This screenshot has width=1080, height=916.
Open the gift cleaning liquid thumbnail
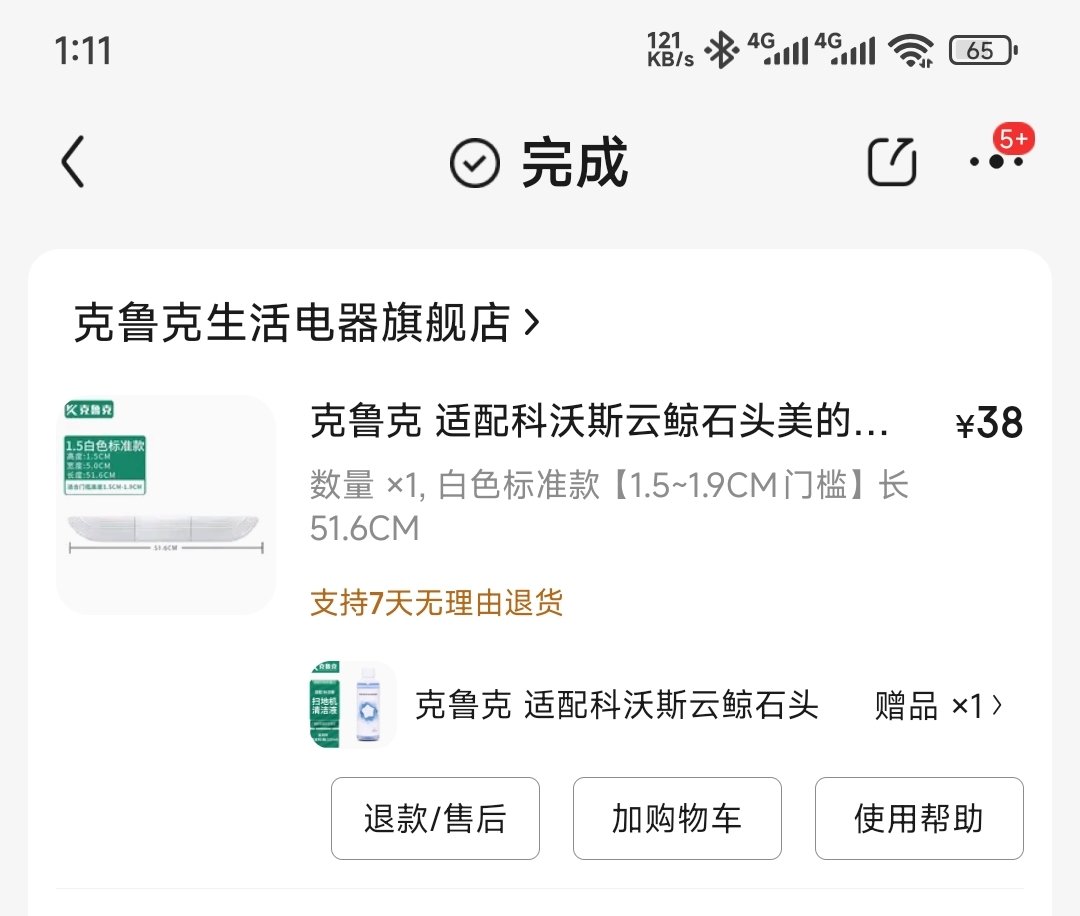[352, 705]
